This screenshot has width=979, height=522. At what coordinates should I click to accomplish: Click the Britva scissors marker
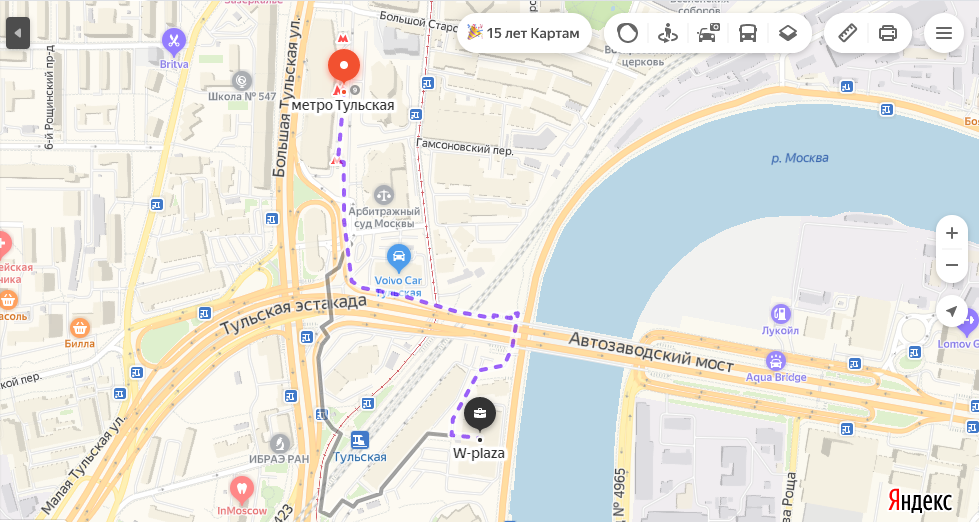point(174,42)
